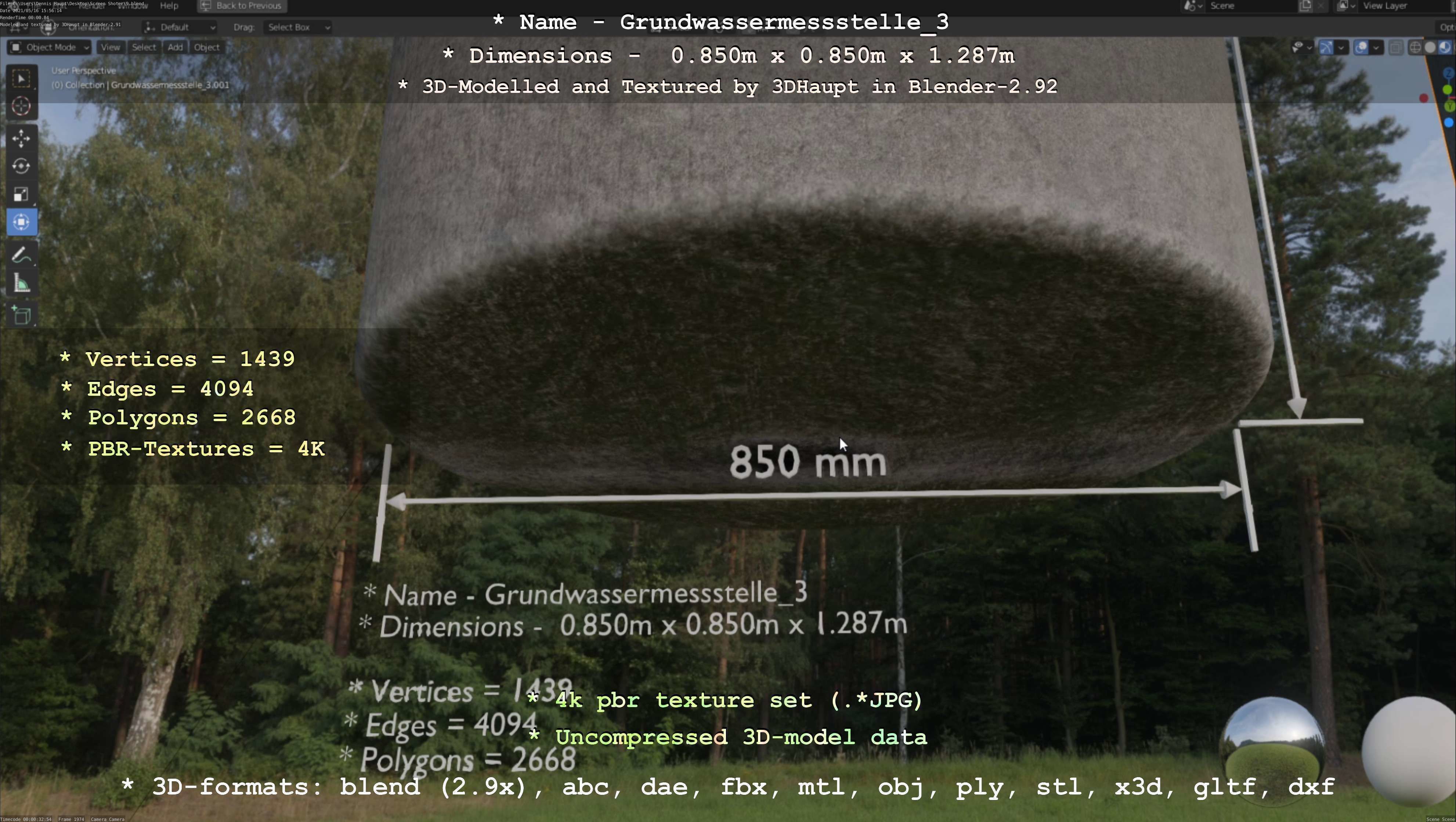Click the 'Timecode 00:00:32:54' status text
Viewport: 1456px width, 822px height.
[x=26, y=819]
